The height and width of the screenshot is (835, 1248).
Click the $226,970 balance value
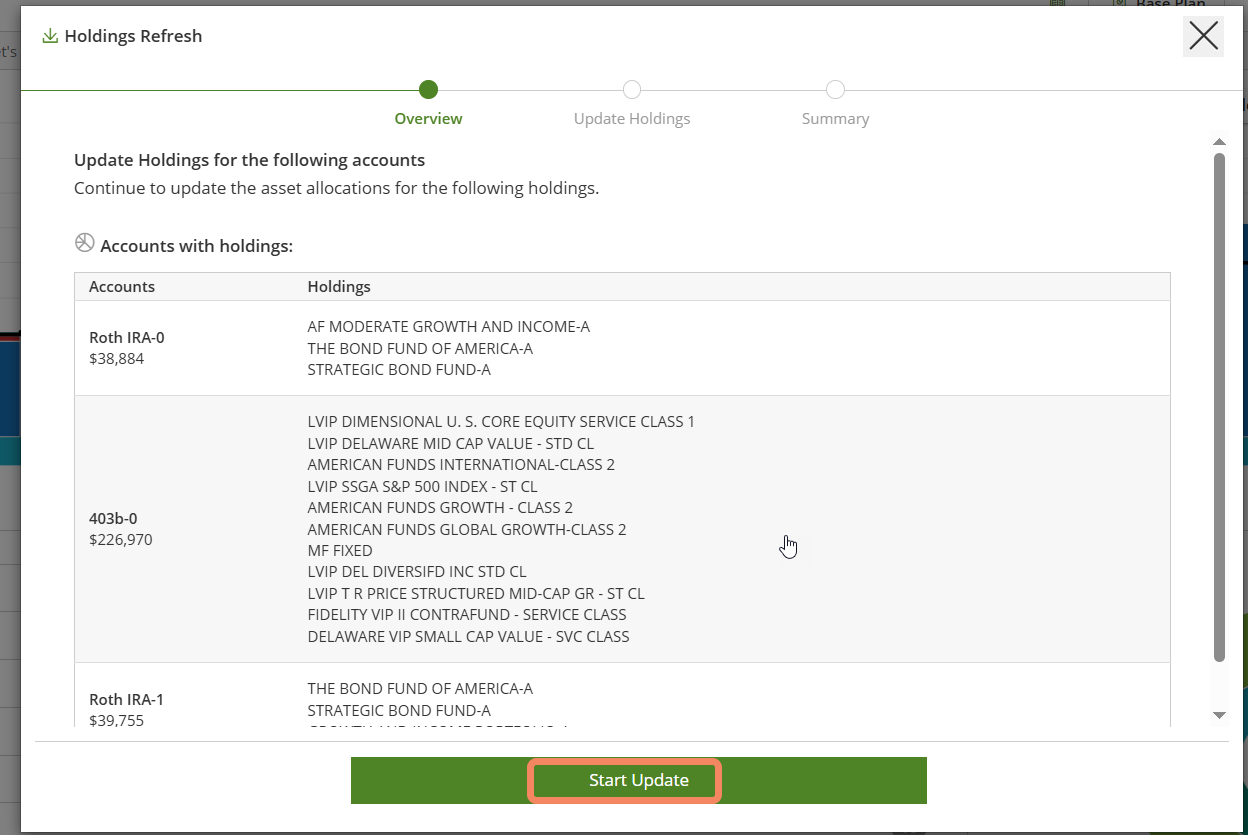tap(121, 539)
